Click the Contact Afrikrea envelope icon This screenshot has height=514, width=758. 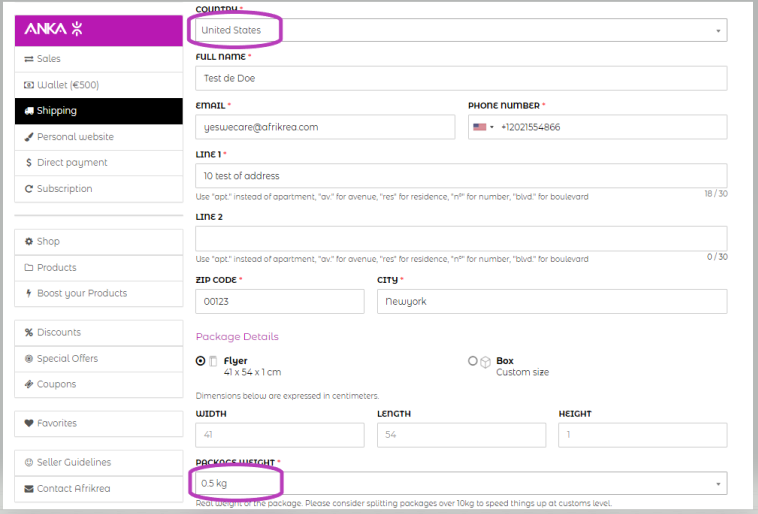point(29,489)
